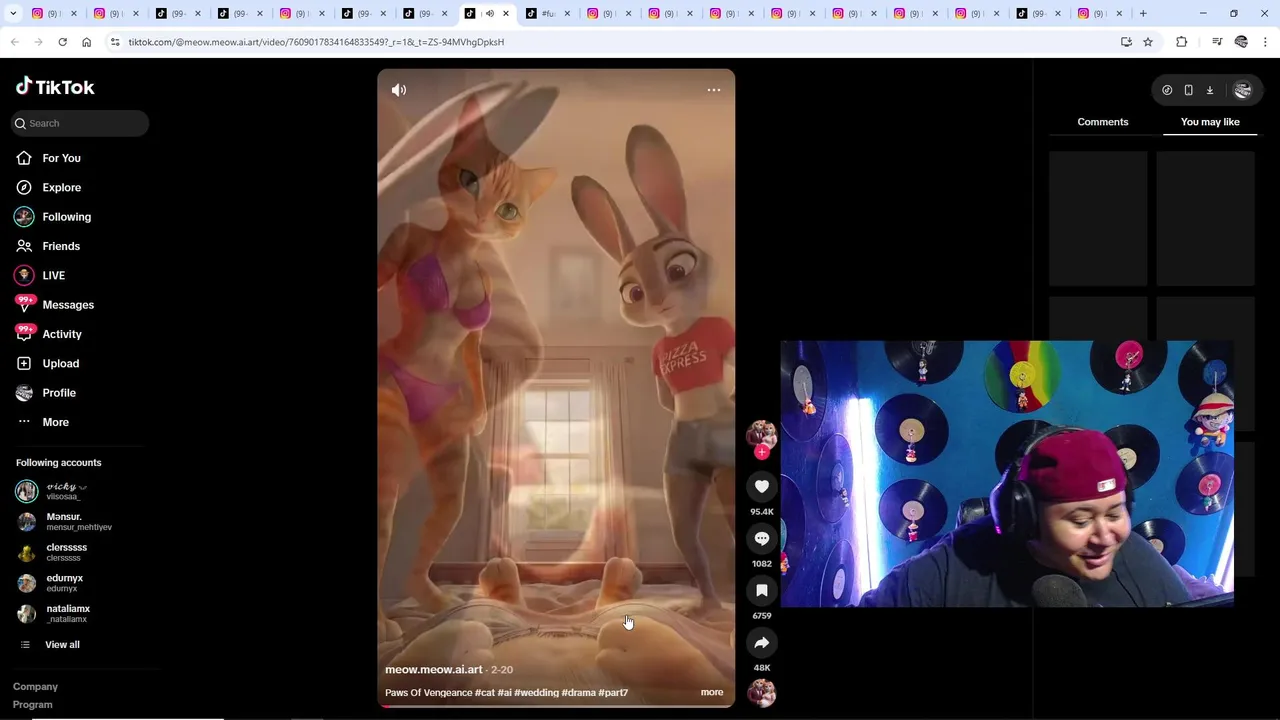This screenshot has height=720, width=1280.
Task: Click the download desktop app icon
Action: tap(1210, 90)
